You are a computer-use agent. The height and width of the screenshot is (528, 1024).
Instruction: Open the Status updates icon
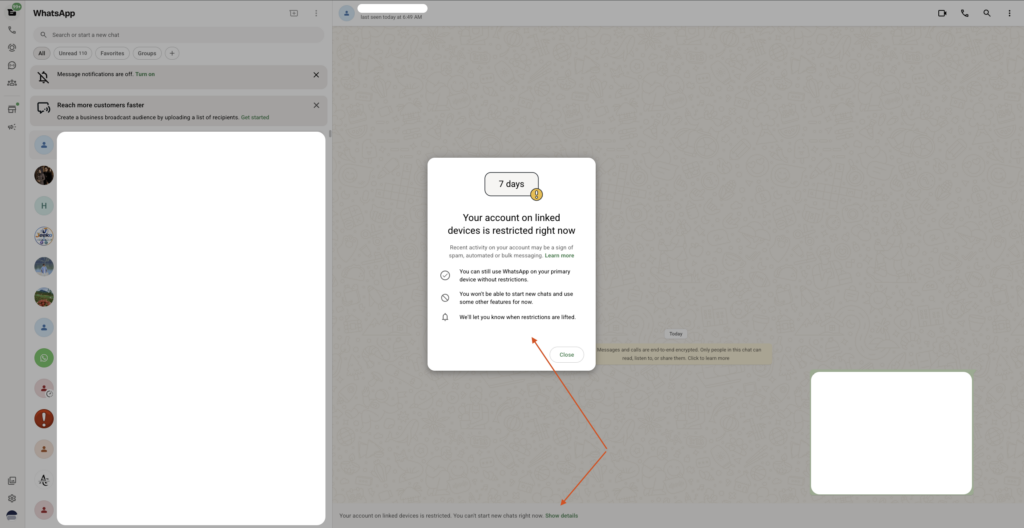click(12, 48)
